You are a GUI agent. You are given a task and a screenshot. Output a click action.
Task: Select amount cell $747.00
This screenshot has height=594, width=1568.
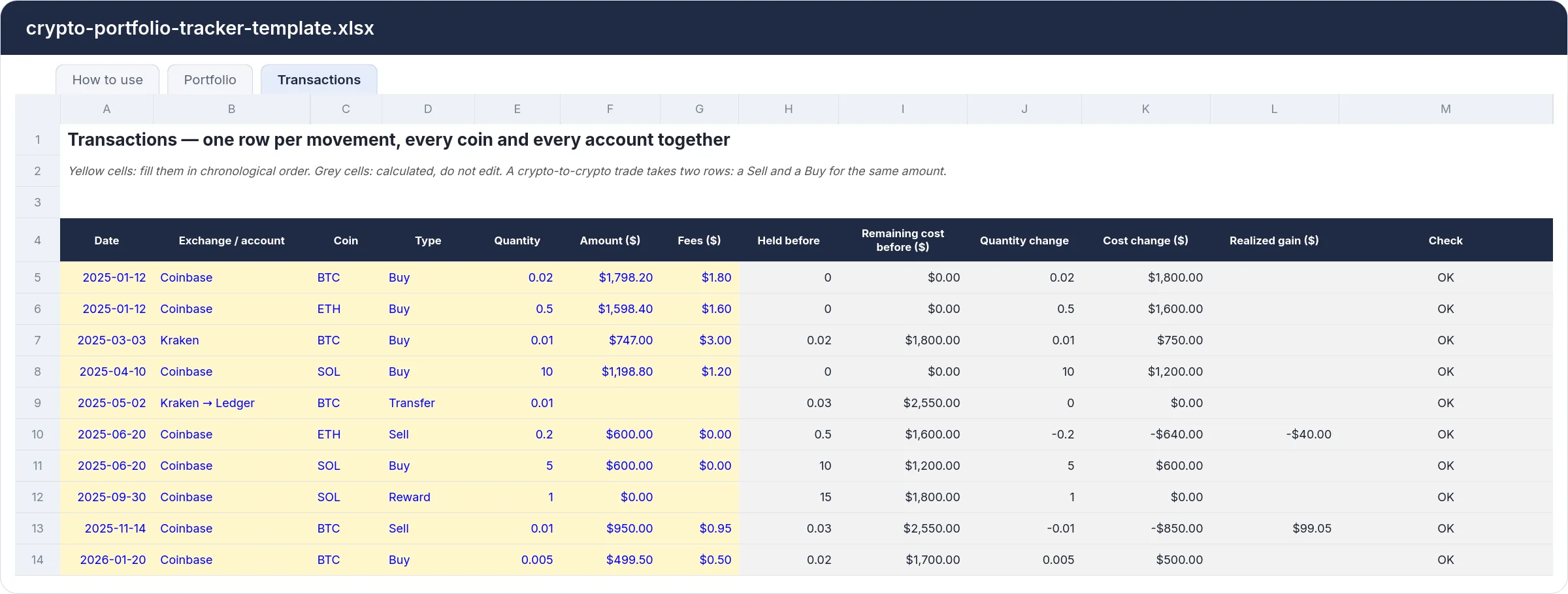[x=610, y=340]
